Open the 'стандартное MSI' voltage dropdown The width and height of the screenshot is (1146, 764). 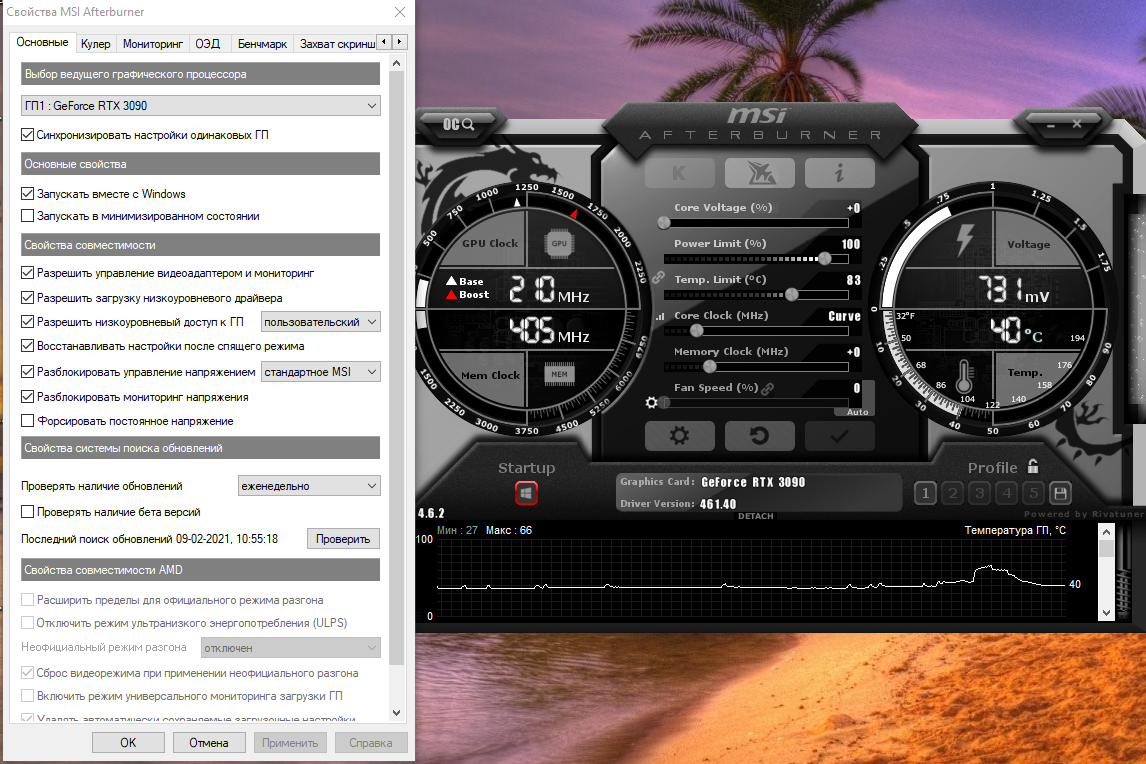click(x=321, y=371)
